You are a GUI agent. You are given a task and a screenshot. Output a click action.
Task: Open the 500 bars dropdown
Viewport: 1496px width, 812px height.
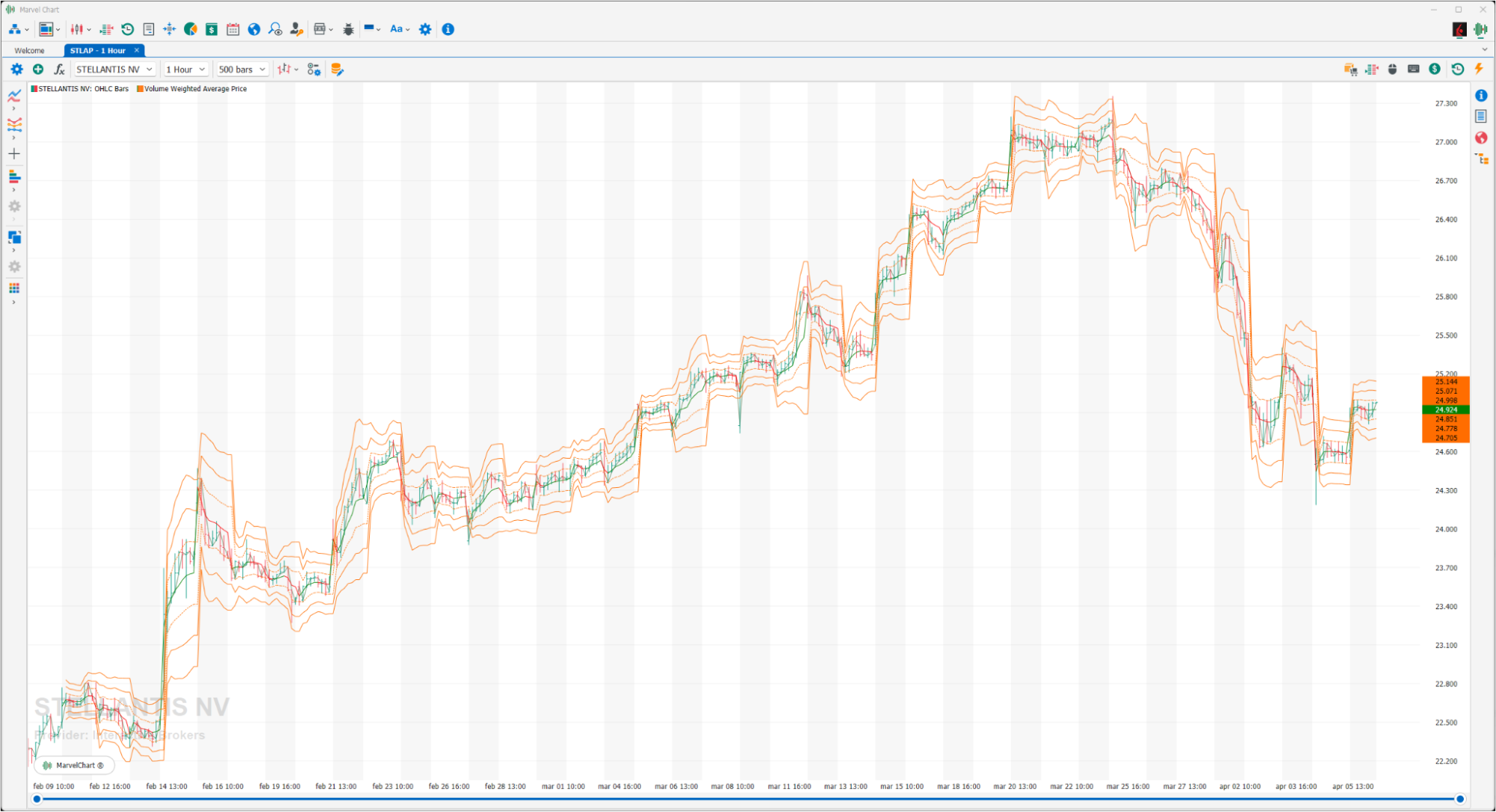[x=242, y=70]
